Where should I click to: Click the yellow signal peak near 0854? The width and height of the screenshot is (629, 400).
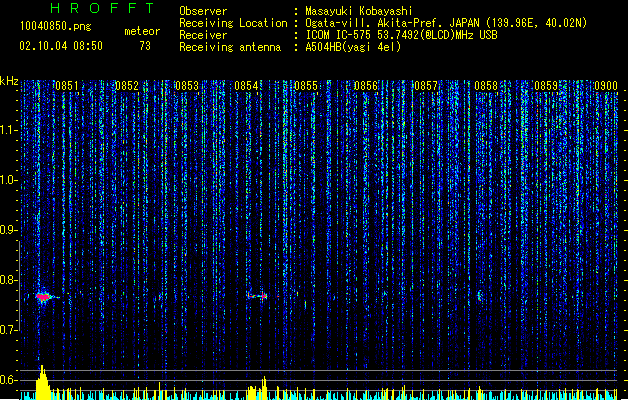tap(264, 388)
